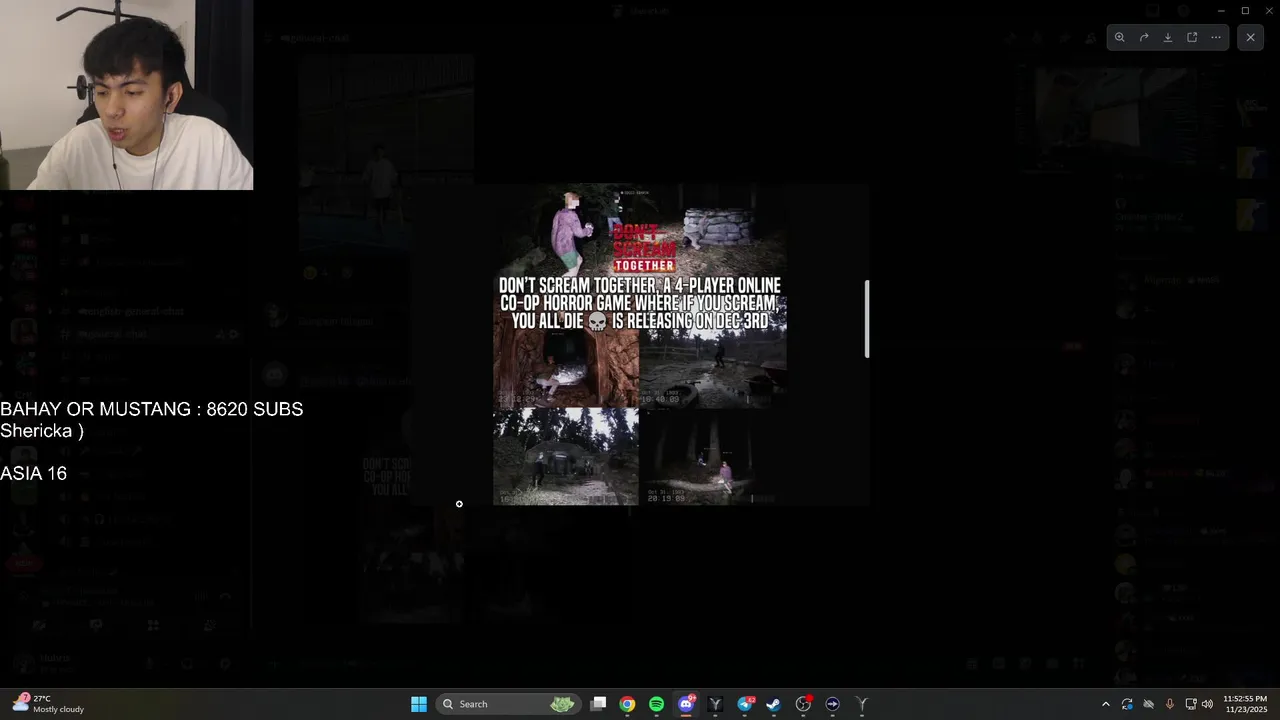Open the volume control in tray
1280x720 pixels.
(x=1207, y=704)
